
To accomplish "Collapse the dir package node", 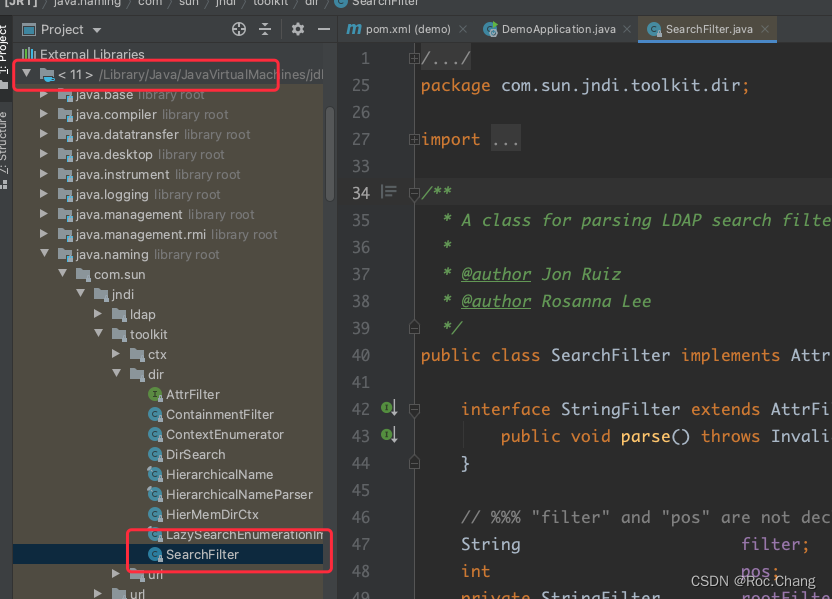I will tap(117, 373).
